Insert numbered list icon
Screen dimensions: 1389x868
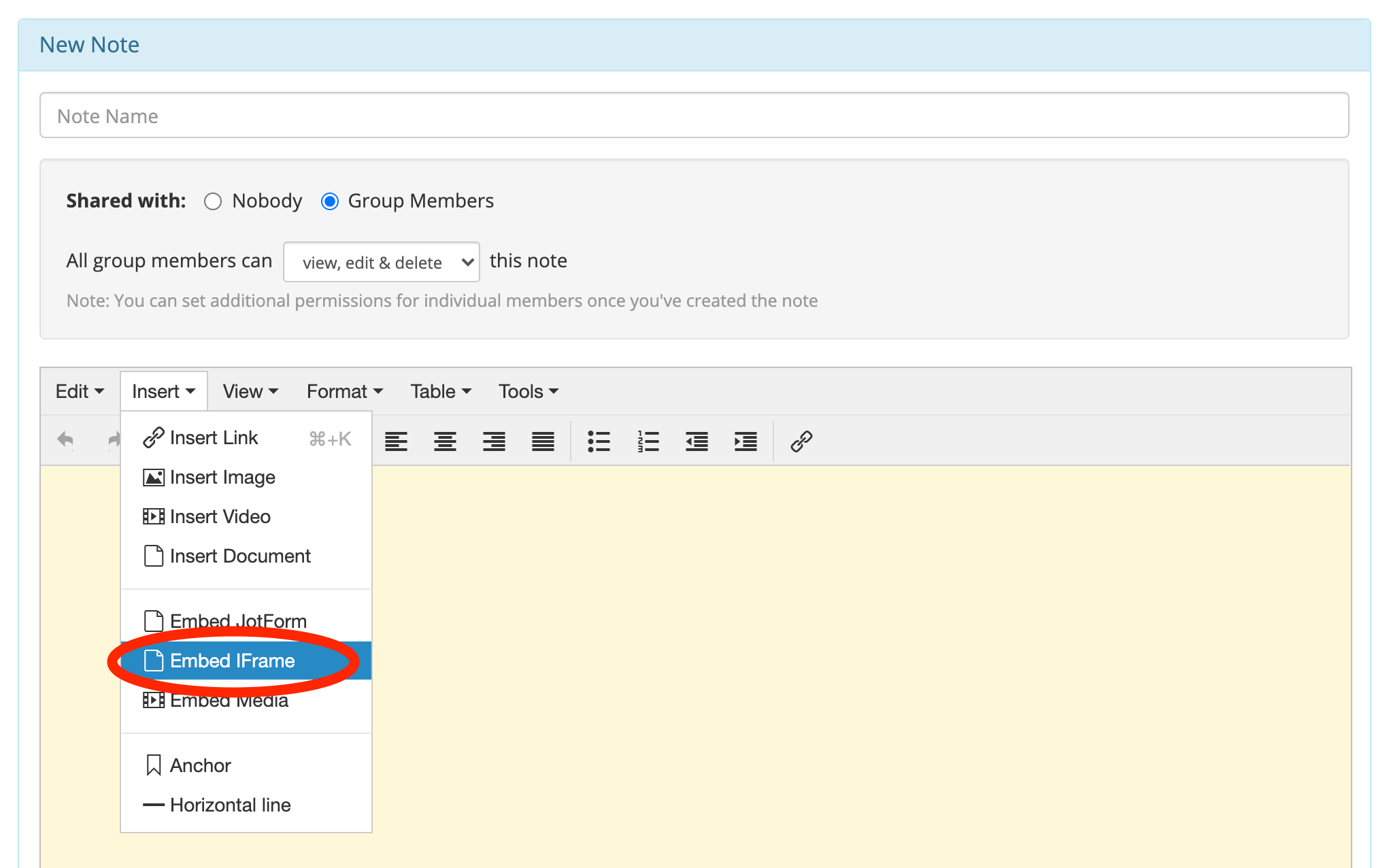click(648, 441)
